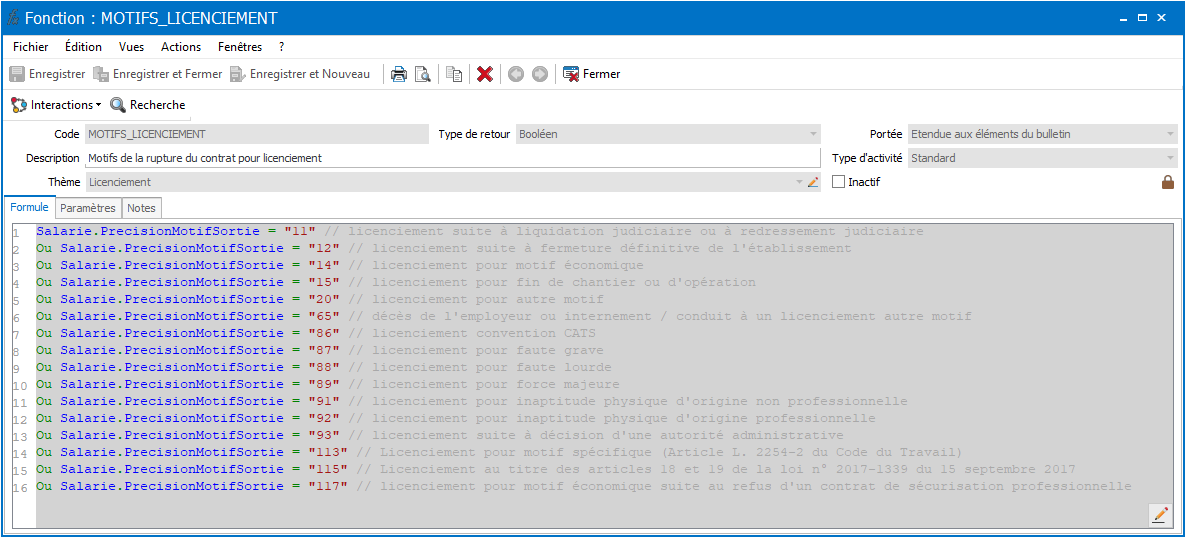The height and width of the screenshot is (538, 1186).
Task: Click formula line with code "92"
Action: tap(456, 418)
